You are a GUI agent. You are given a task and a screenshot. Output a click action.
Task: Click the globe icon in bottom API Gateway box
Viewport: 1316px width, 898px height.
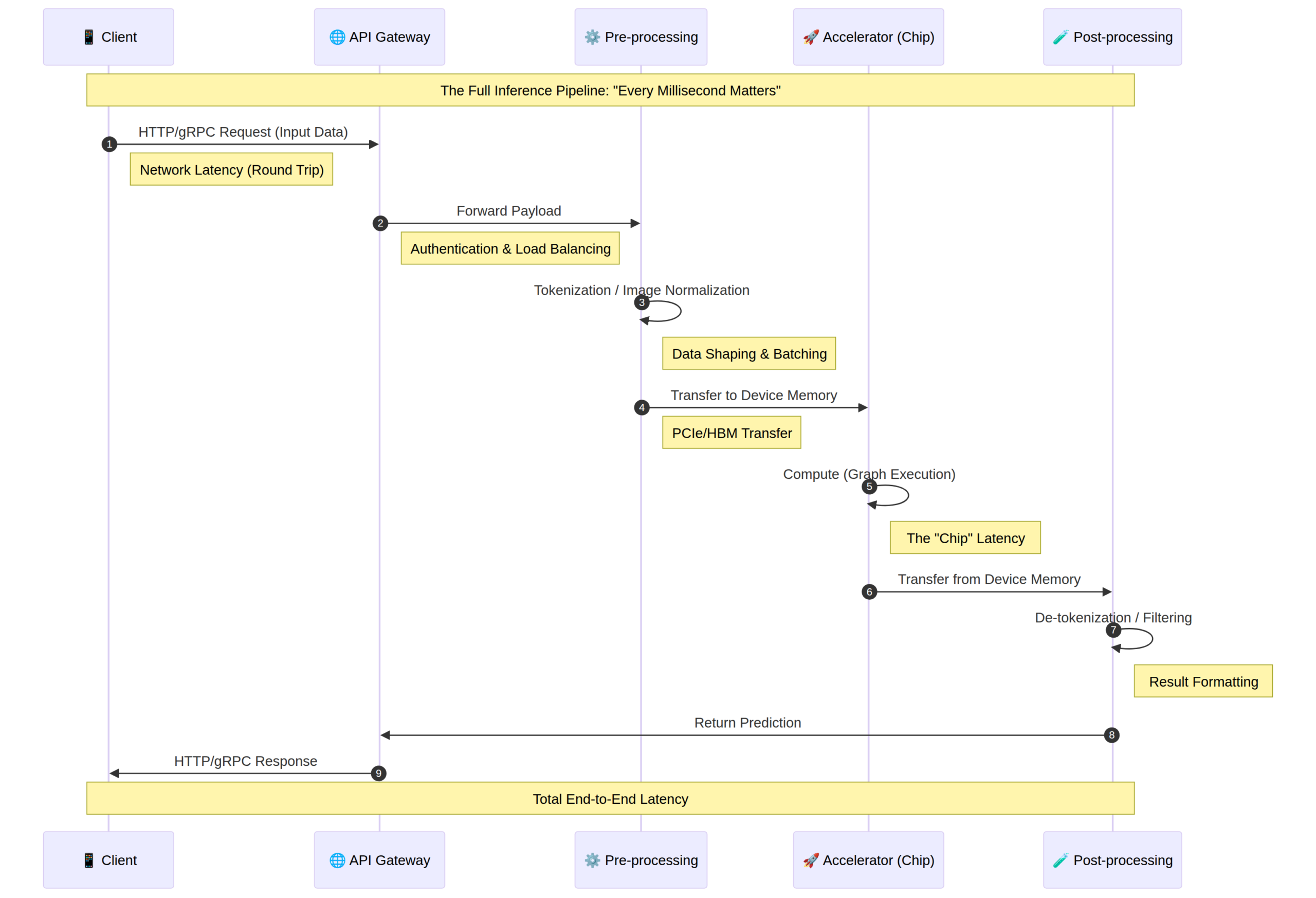[x=337, y=860]
